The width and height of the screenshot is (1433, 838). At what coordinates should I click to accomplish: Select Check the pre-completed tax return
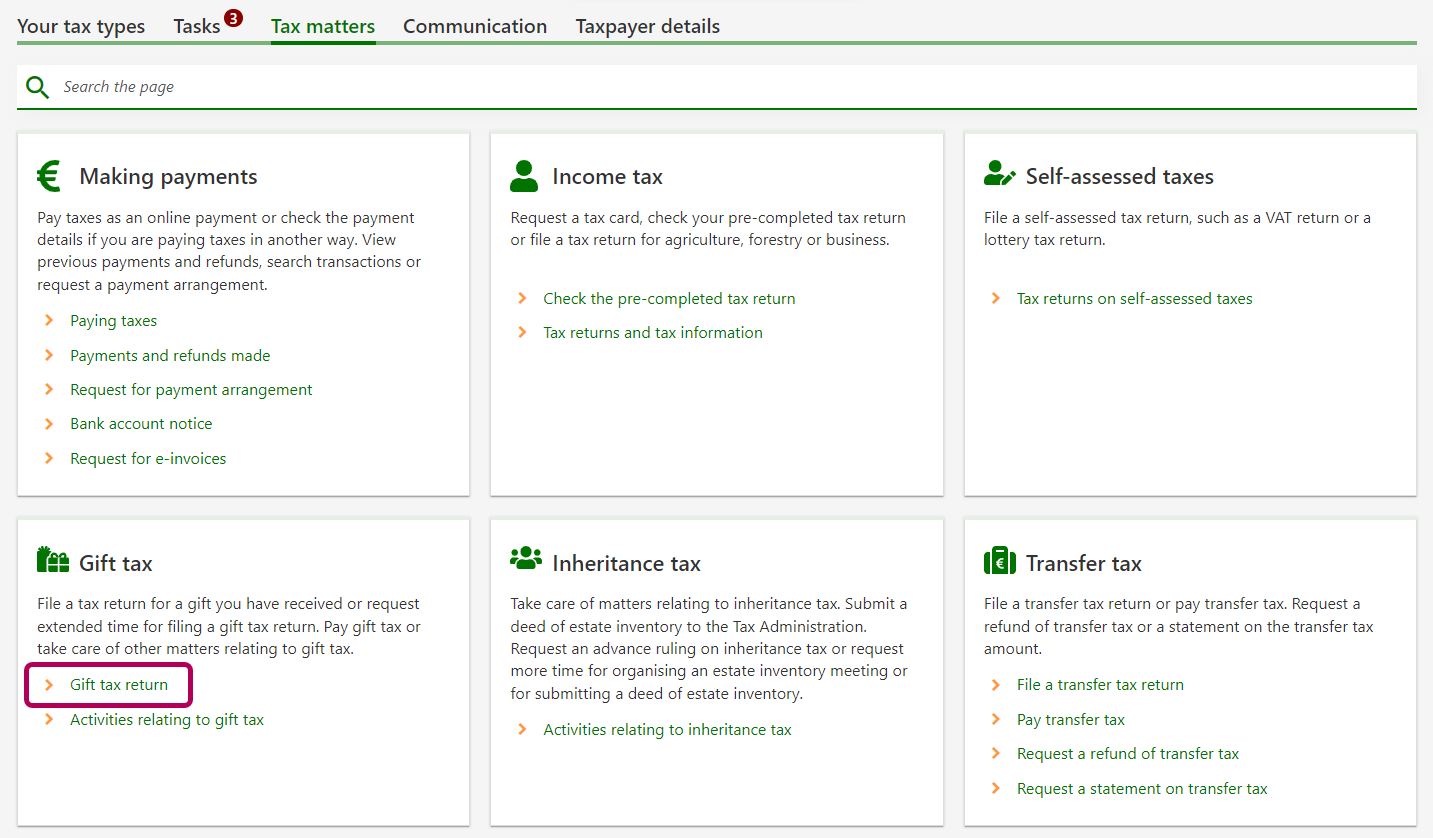tap(669, 299)
